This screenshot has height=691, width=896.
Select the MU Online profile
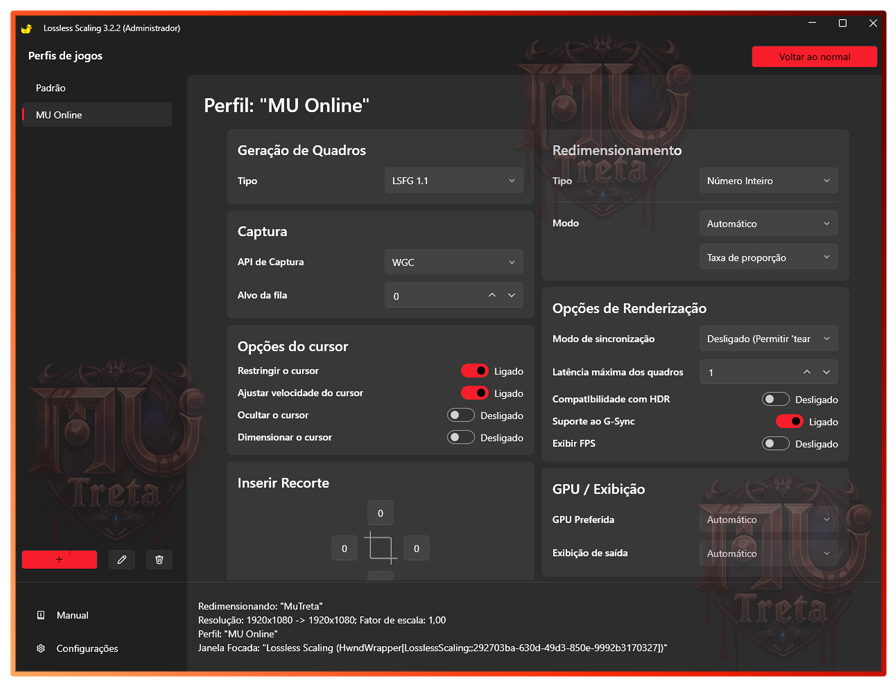tap(59, 115)
